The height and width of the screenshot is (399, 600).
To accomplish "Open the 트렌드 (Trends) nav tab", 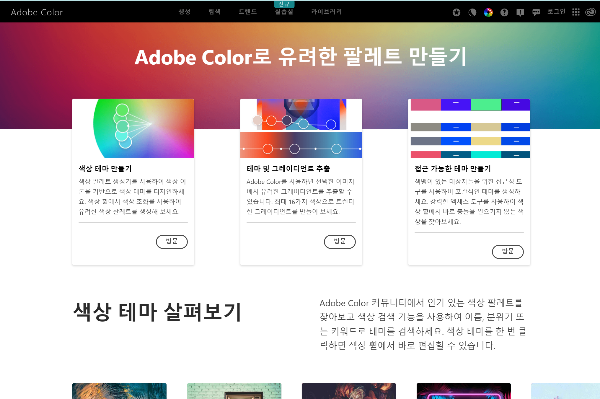I will coord(248,12).
